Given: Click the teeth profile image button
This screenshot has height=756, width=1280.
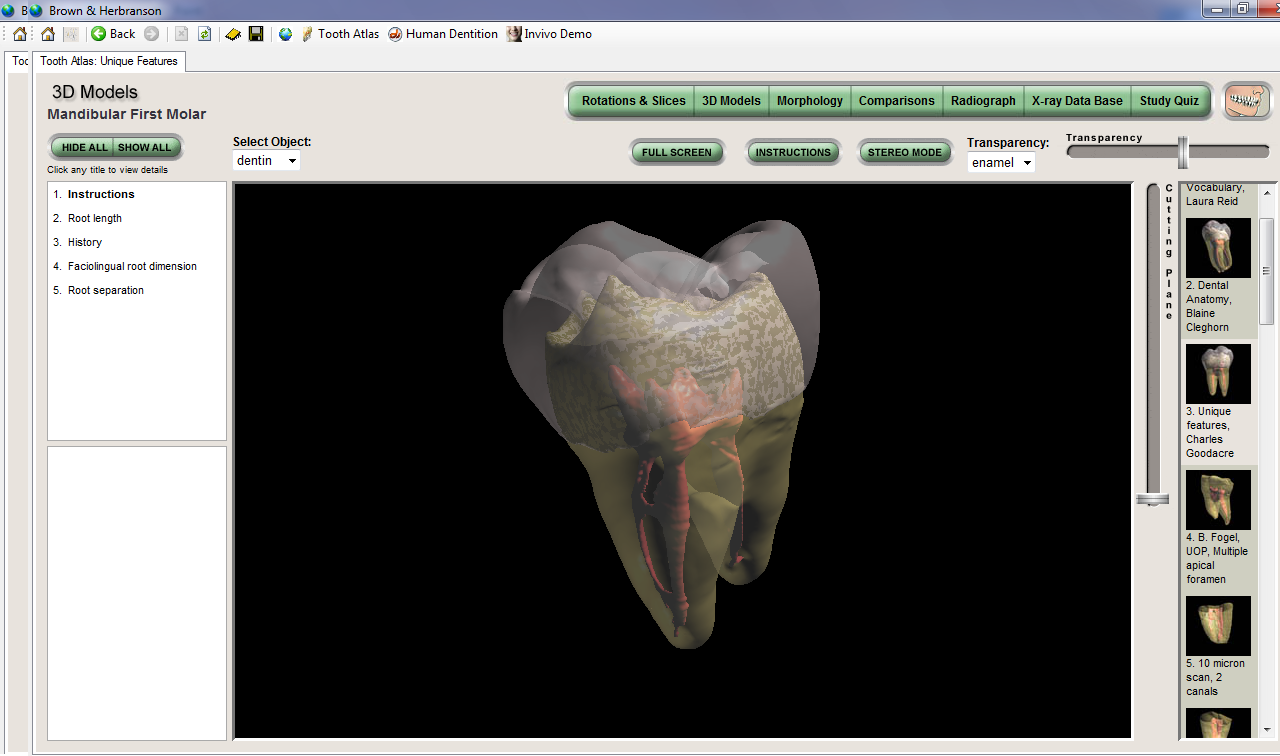Looking at the screenshot, I should click(1246, 101).
